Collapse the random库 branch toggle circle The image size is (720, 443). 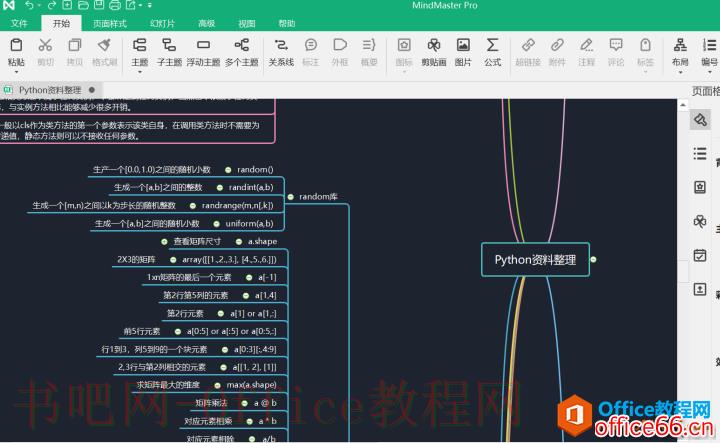(x=291, y=197)
